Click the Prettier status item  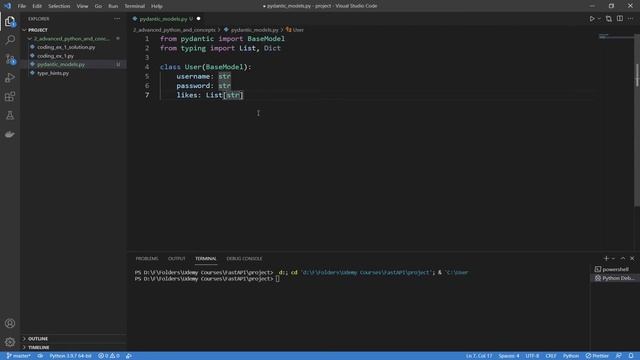pyautogui.click(x=597, y=356)
